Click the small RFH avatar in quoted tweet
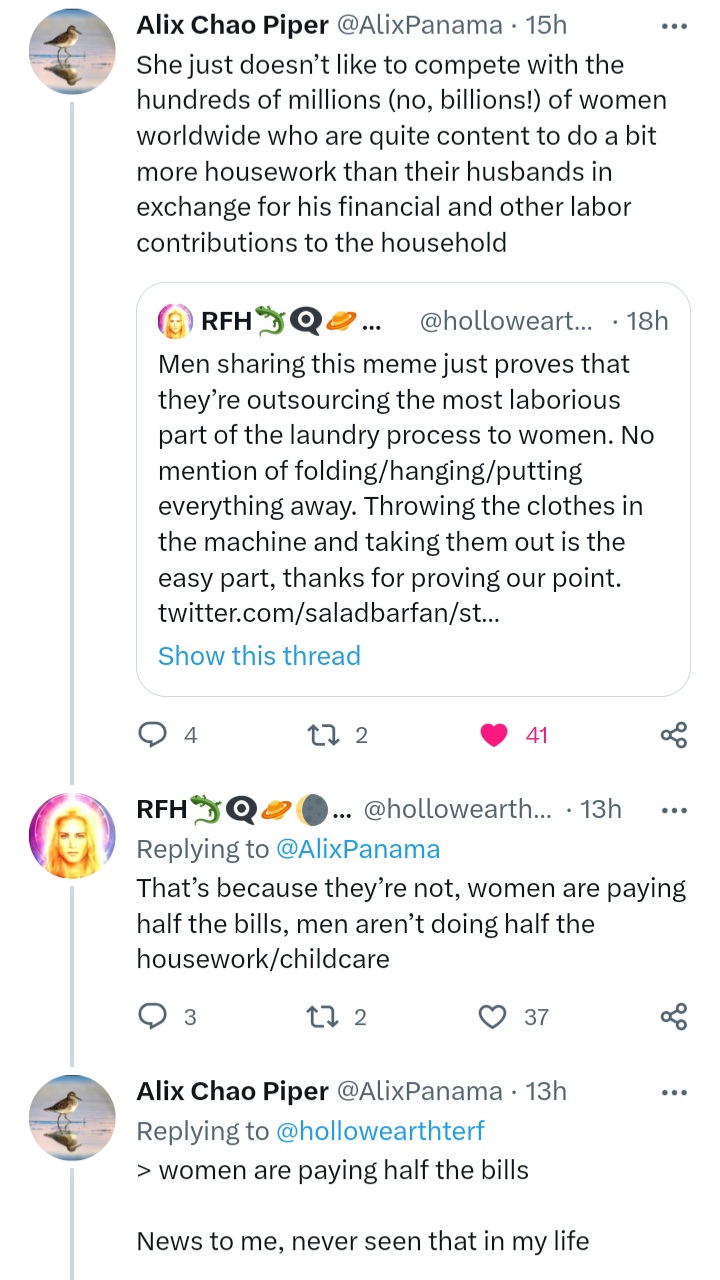Viewport: 720px width, 1280px height. pos(175,321)
